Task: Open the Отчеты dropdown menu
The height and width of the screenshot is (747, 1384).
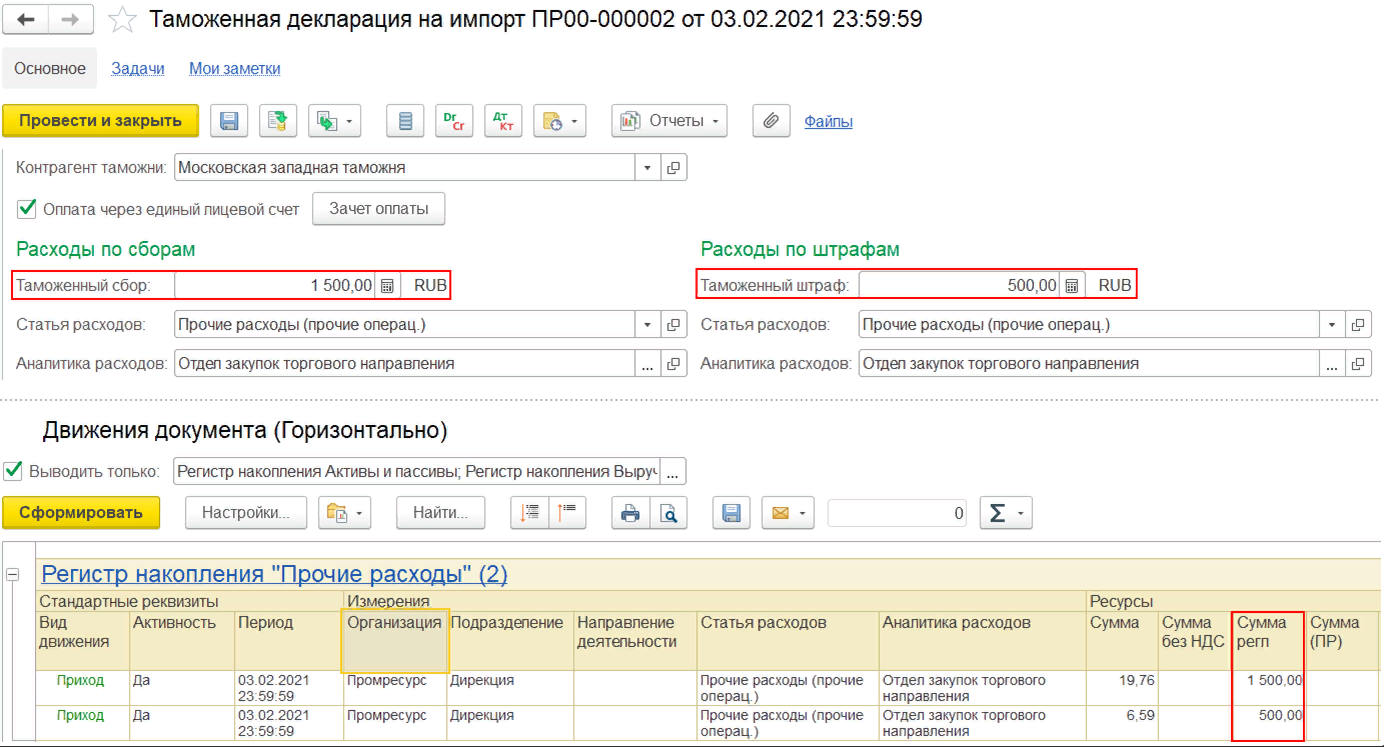Action: [669, 121]
